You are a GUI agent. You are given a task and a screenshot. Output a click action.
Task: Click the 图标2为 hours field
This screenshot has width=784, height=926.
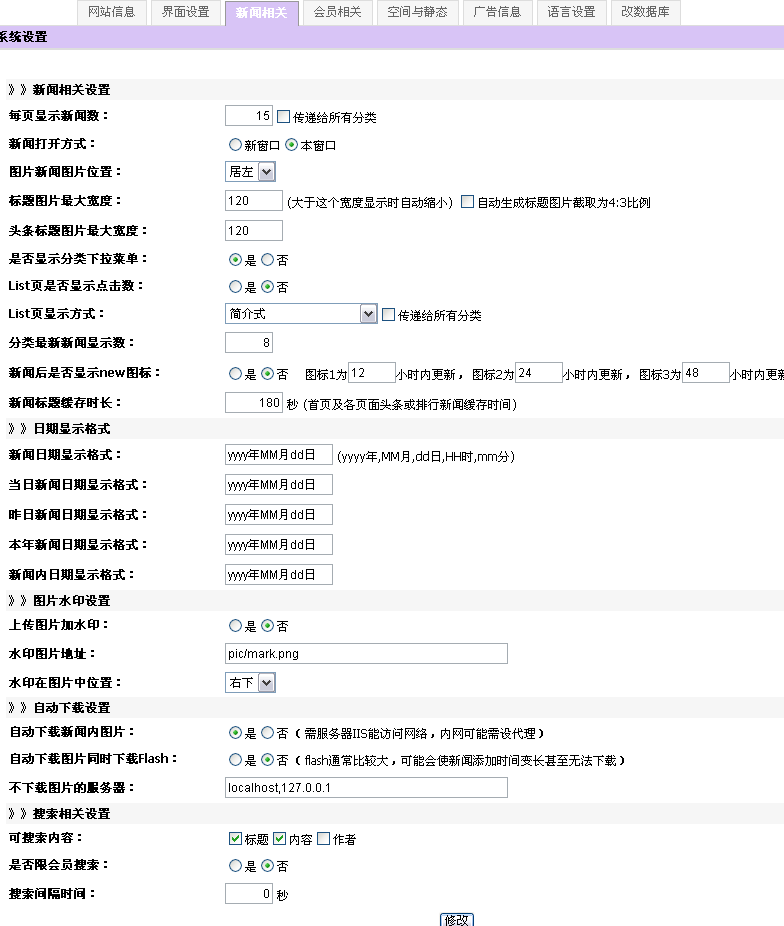pyautogui.click(x=539, y=373)
